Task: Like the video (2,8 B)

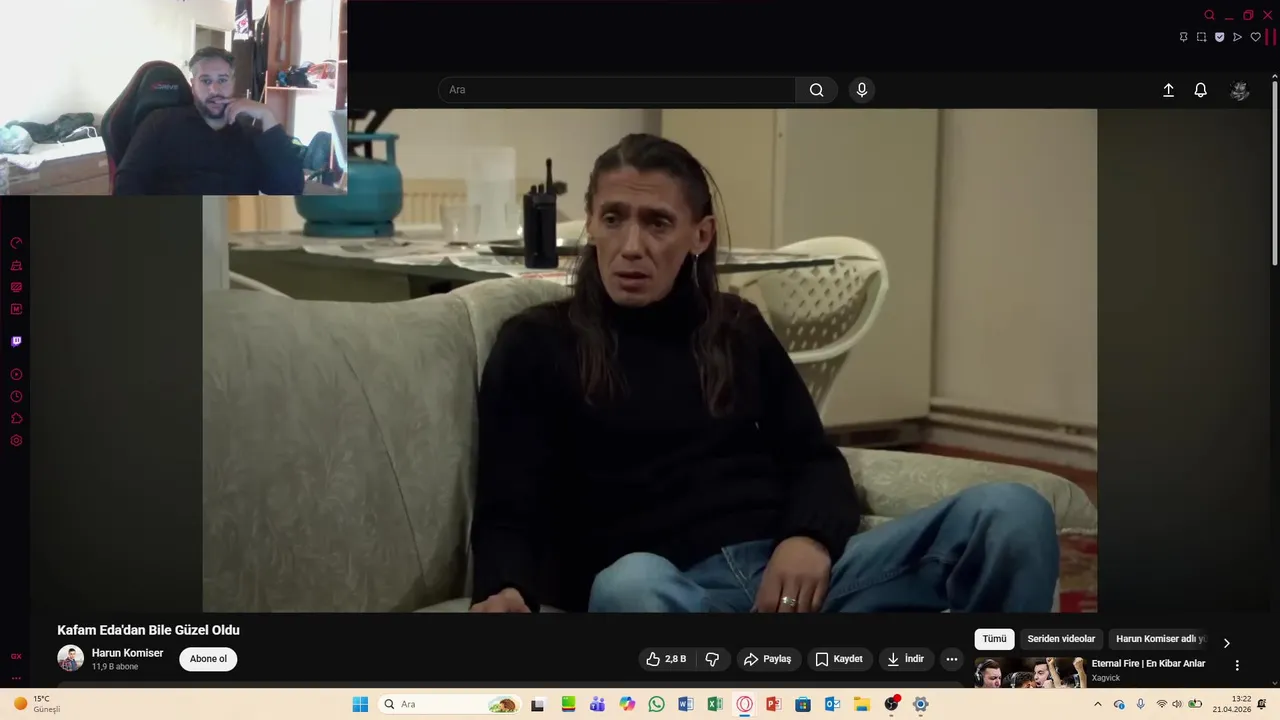Action: 666,659
